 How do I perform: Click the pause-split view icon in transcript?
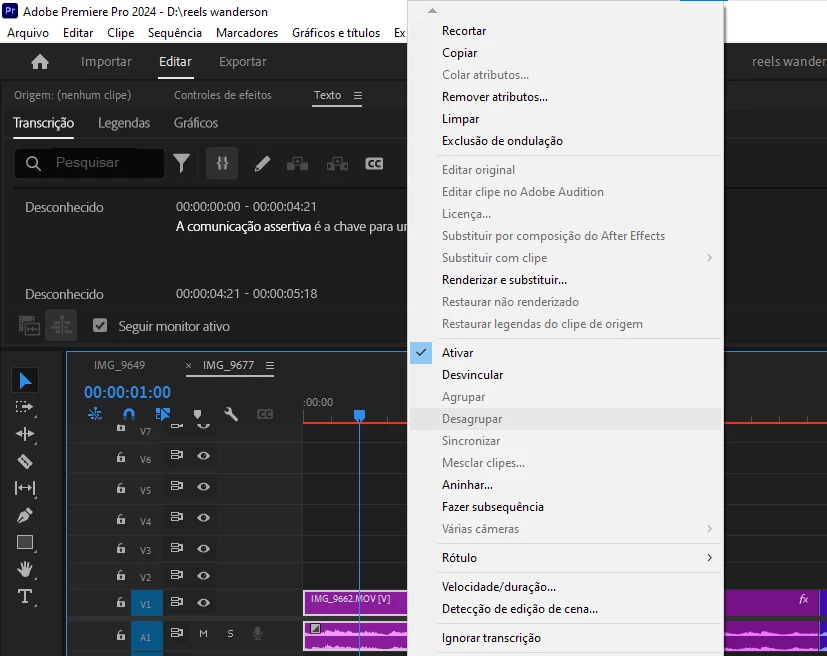pyautogui.click(x=222, y=163)
